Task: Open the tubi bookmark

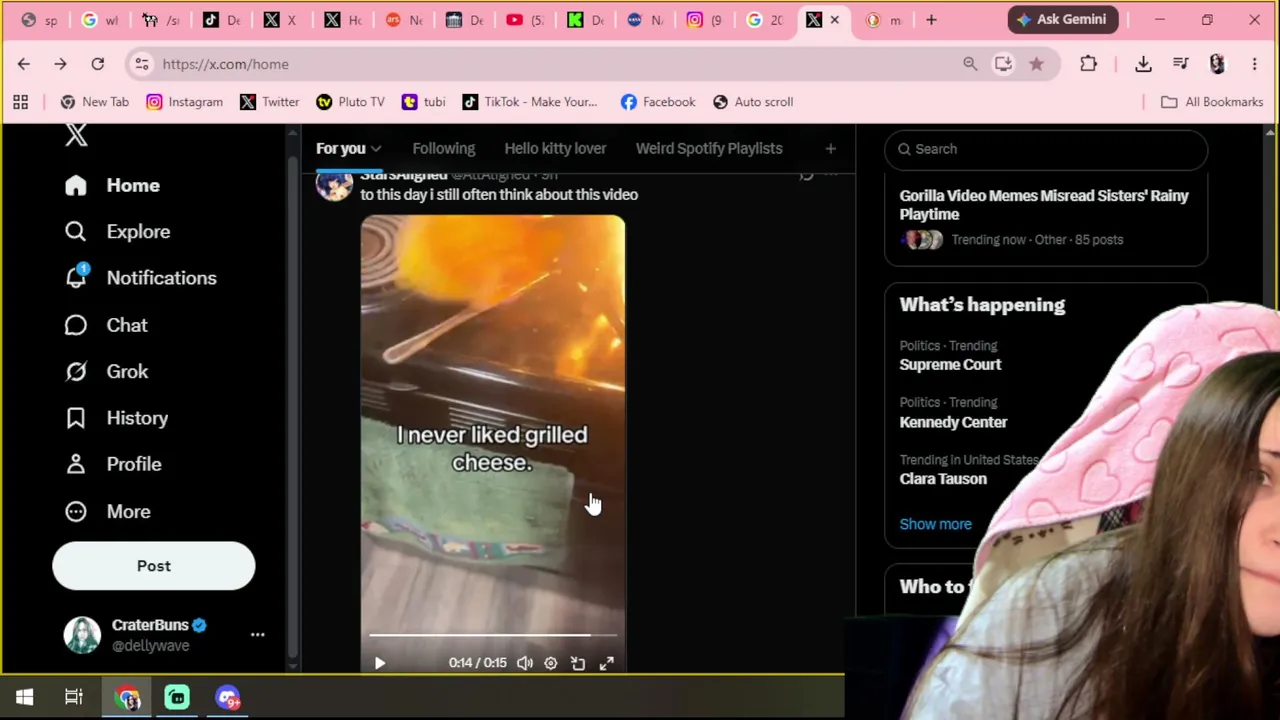Action: 424,102
